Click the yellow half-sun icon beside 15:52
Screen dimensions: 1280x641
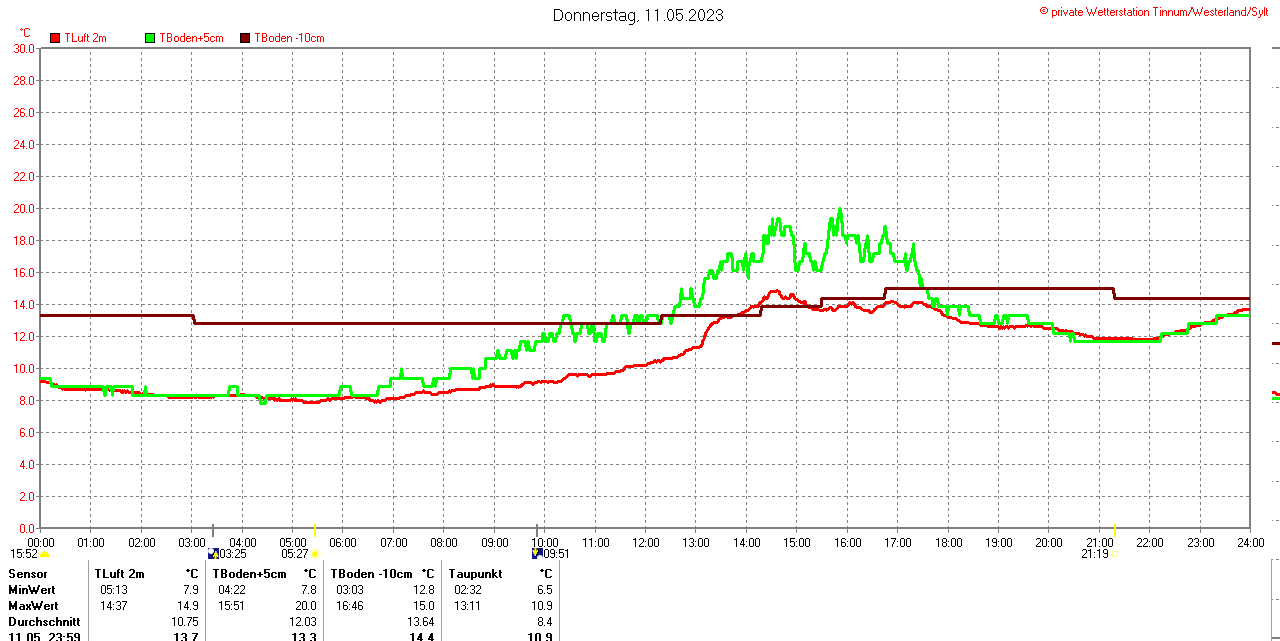click(x=45, y=554)
